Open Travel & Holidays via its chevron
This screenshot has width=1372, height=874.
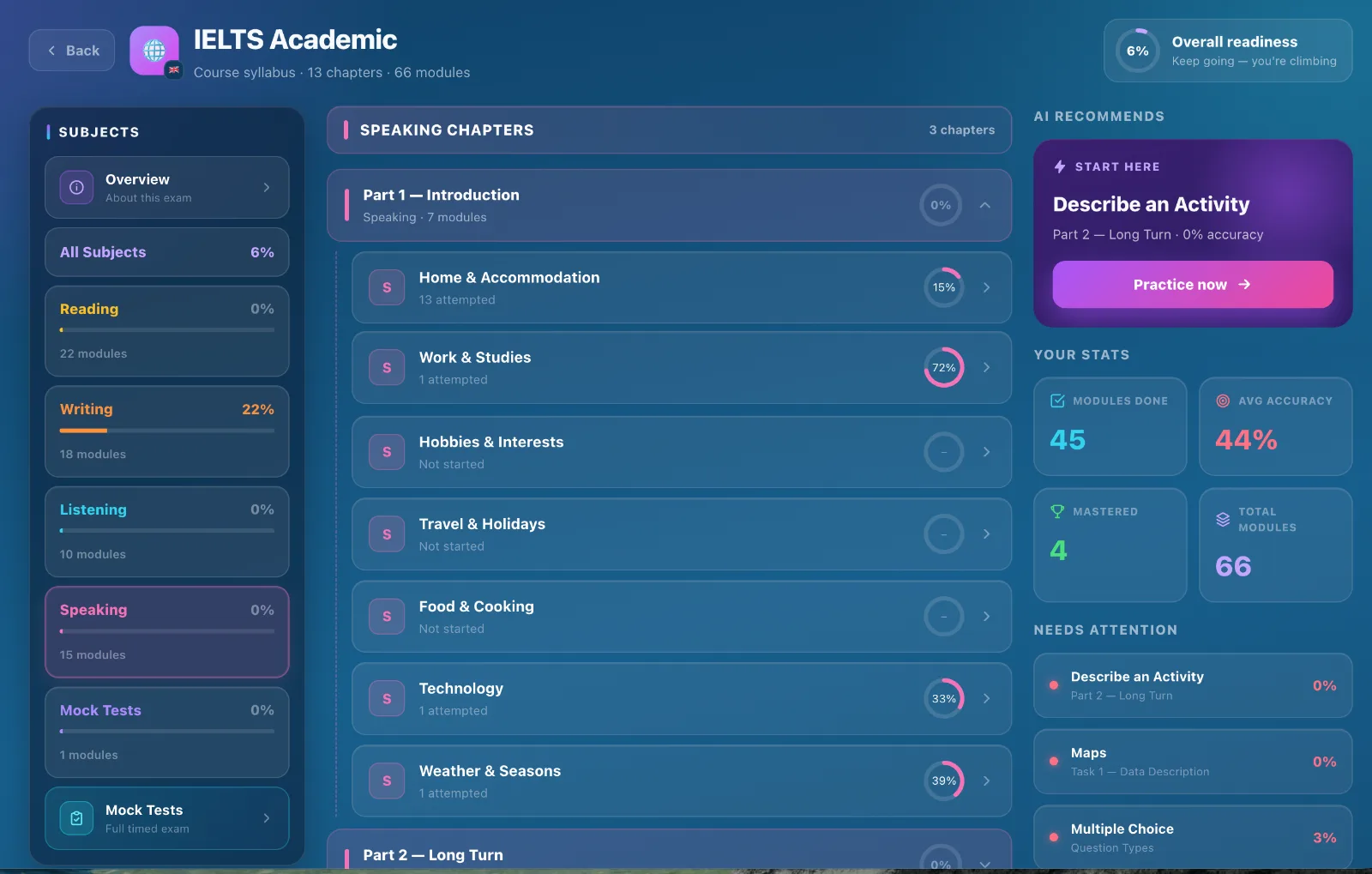click(x=987, y=533)
